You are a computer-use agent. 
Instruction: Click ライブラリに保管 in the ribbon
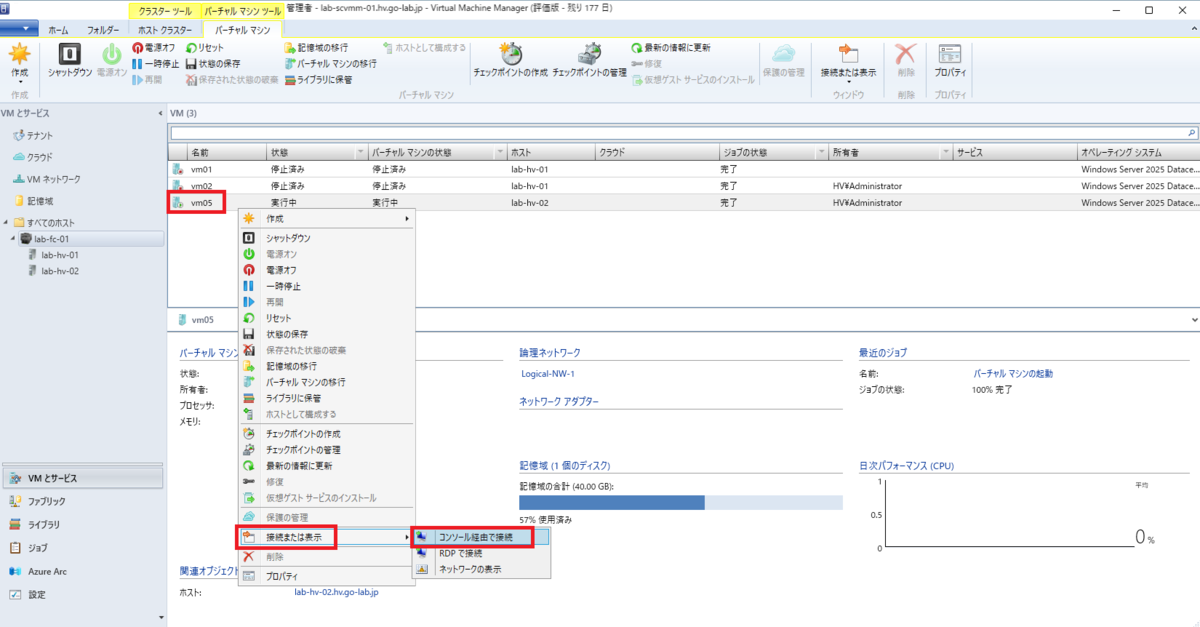pyautogui.click(x=317, y=79)
